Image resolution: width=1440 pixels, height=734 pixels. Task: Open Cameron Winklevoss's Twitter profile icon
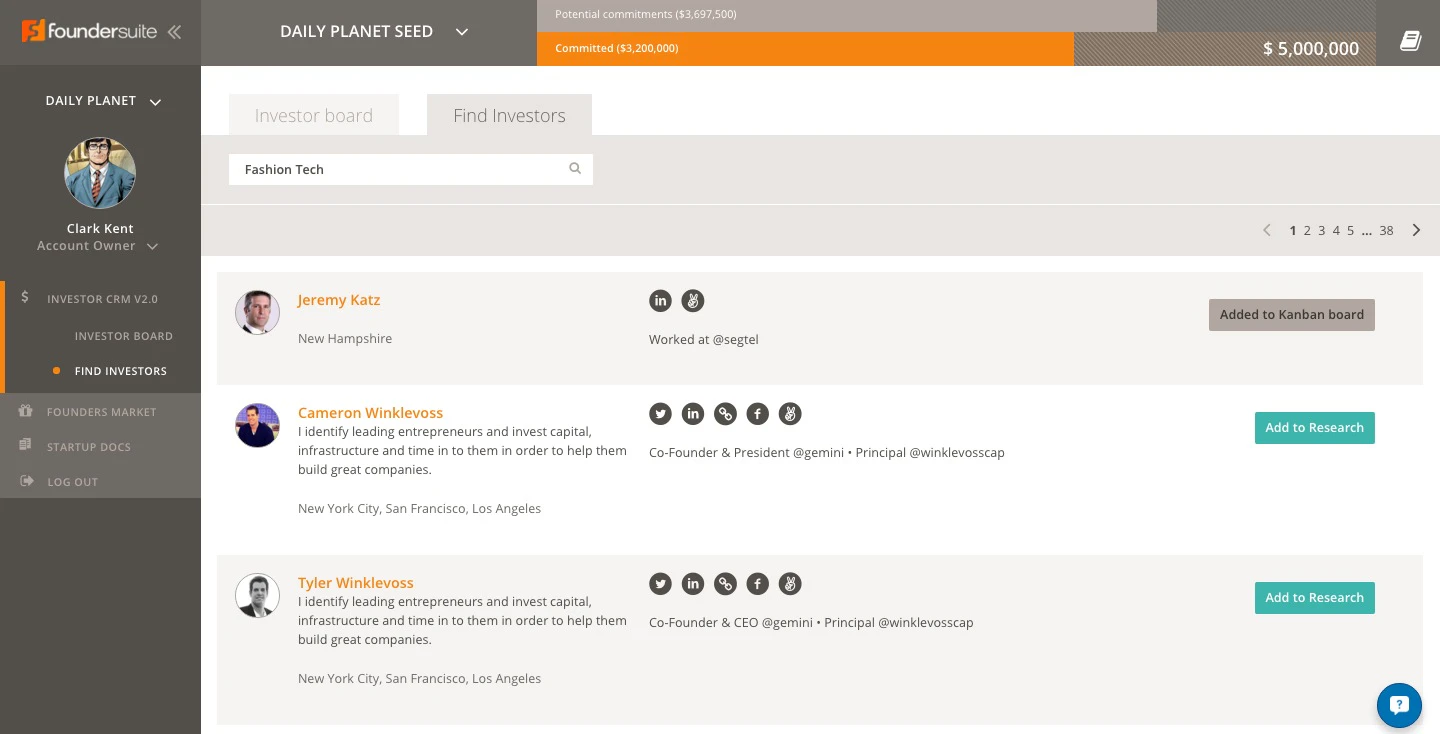tap(660, 413)
